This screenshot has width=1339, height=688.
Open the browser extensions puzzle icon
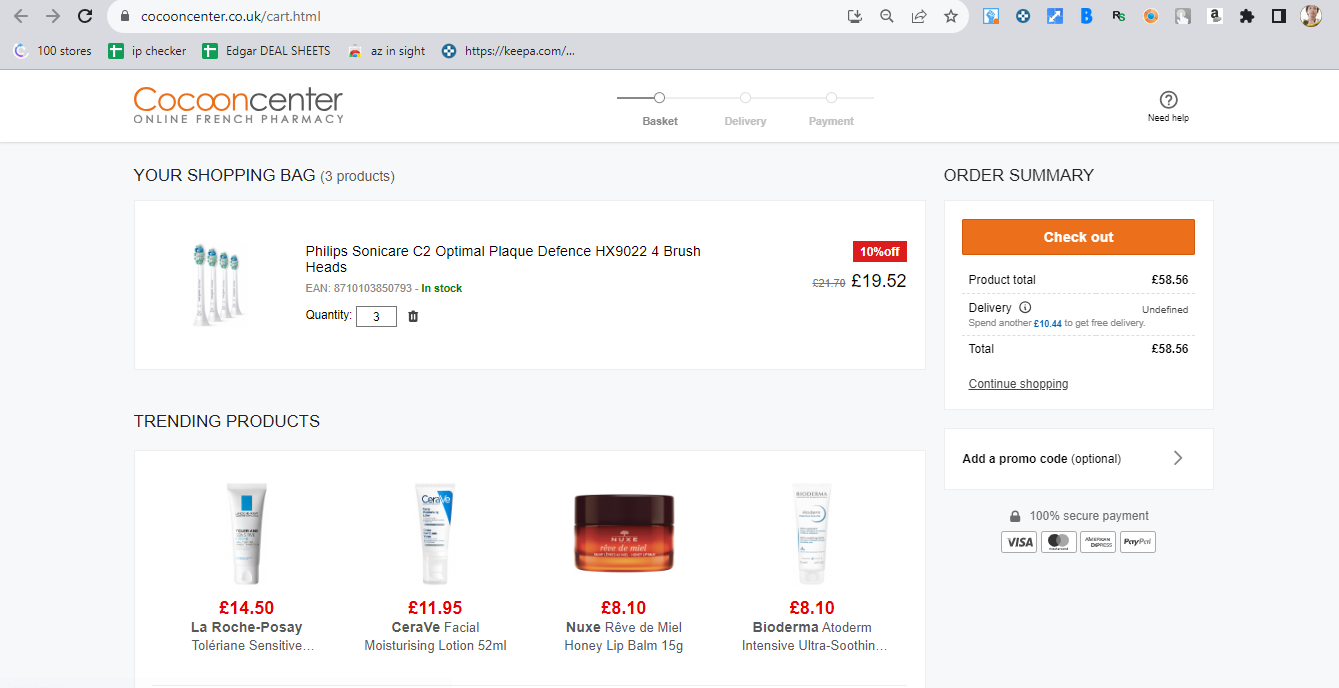[x=1246, y=16]
